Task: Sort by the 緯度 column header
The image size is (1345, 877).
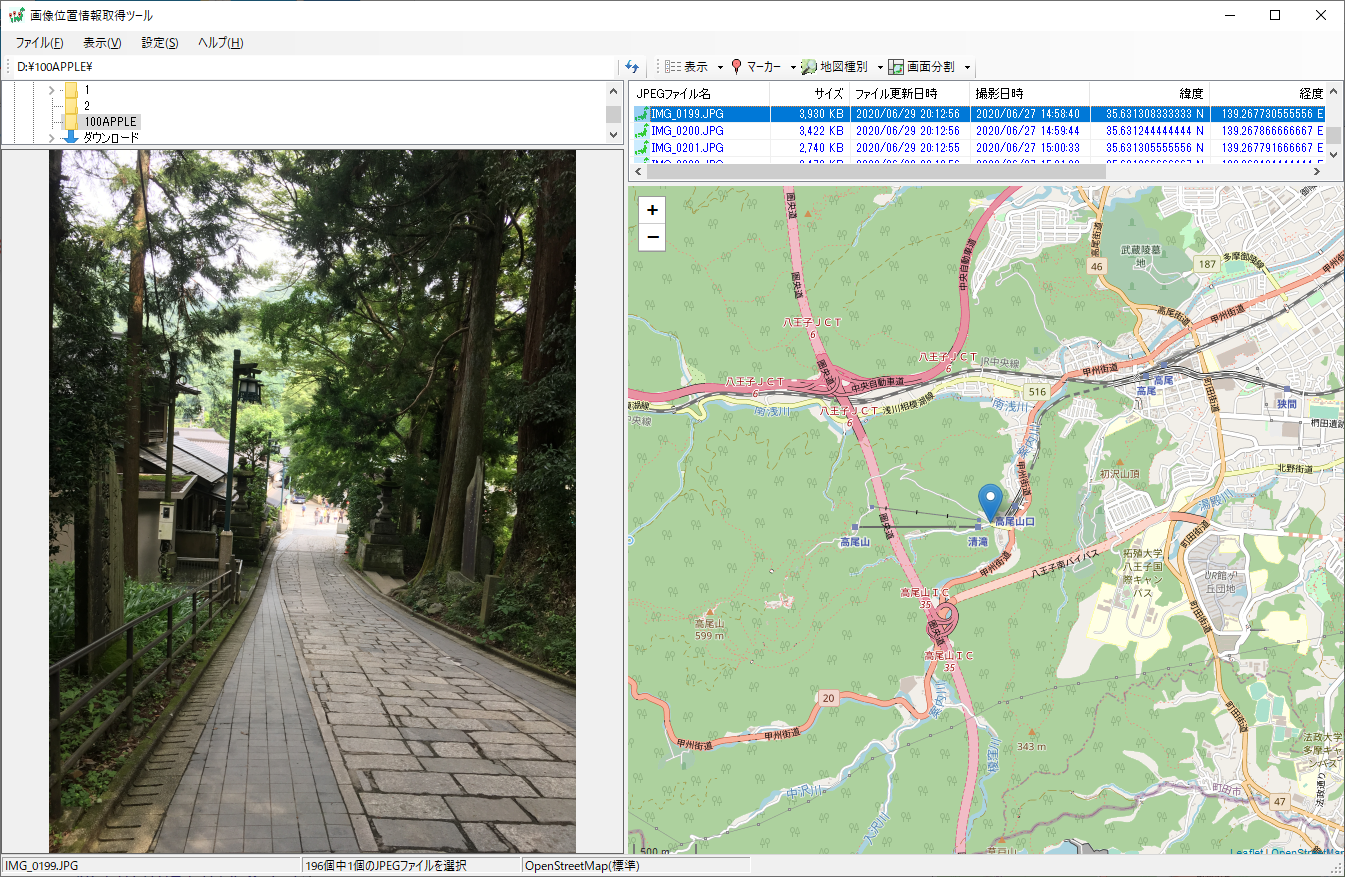Action: (1150, 94)
